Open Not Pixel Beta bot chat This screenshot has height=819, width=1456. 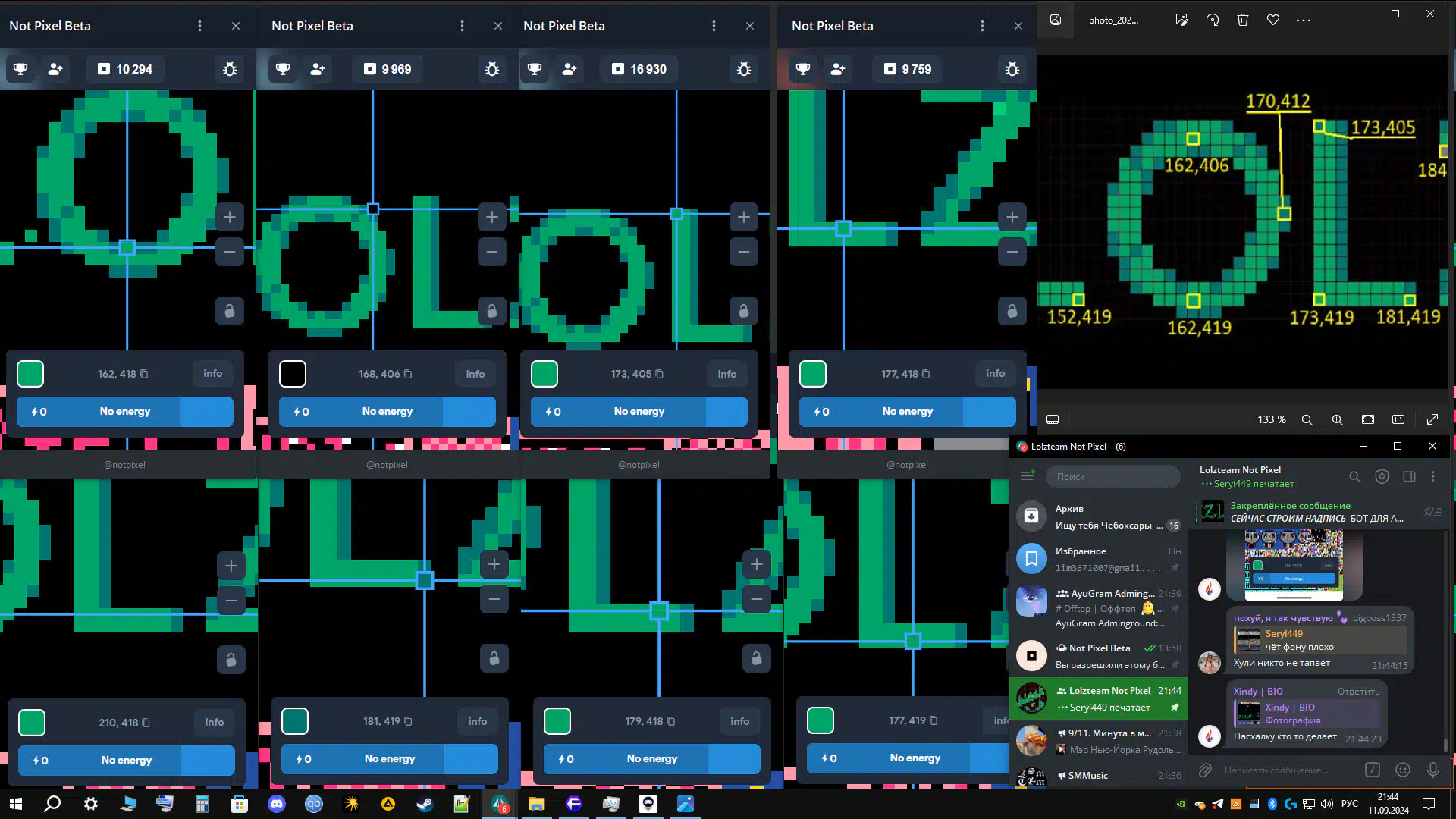tap(1098, 656)
